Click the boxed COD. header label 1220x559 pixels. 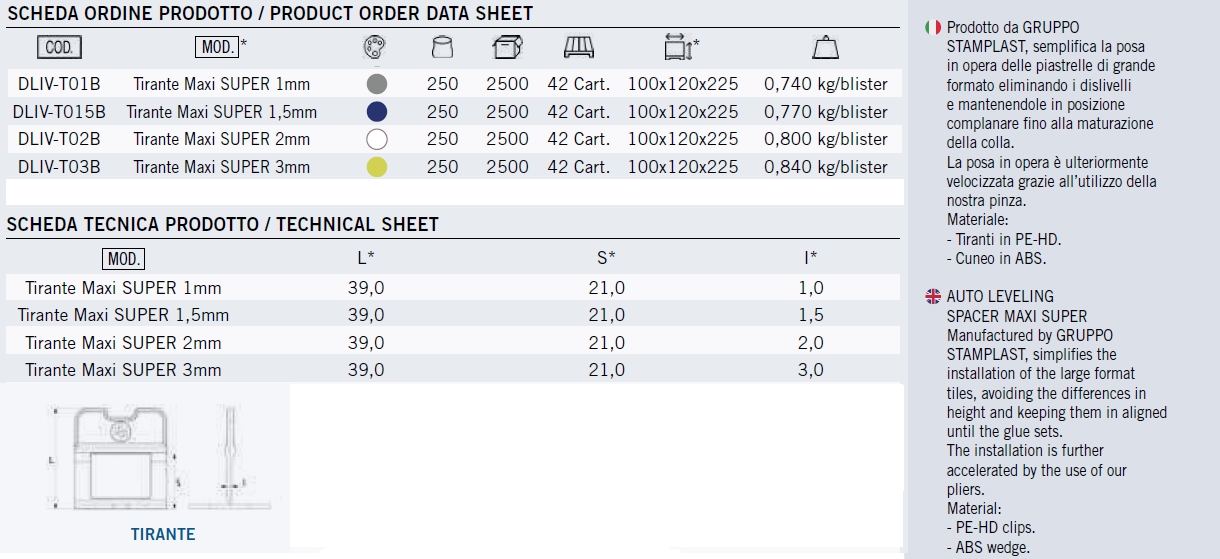click(59, 47)
